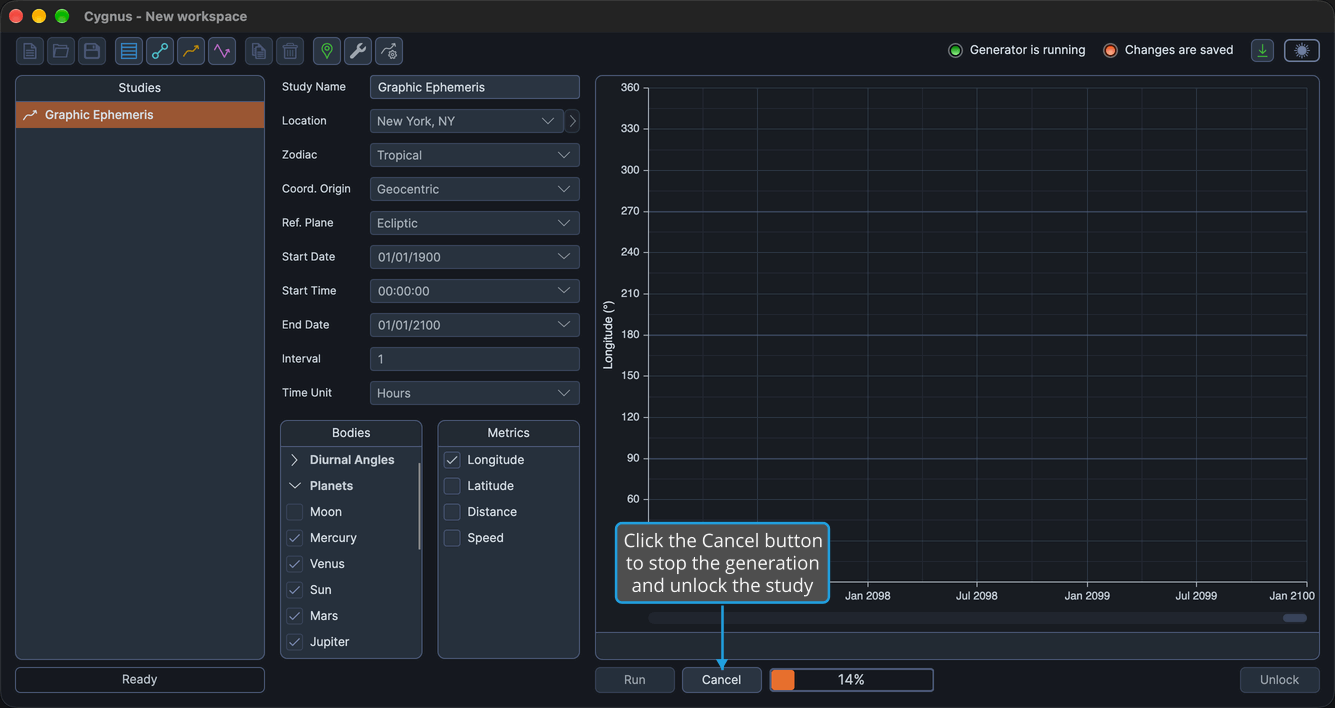This screenshot has width=1335, height=708.
Task: Uncheck the Venus checkbox
Action: click(x=295, y=564)
